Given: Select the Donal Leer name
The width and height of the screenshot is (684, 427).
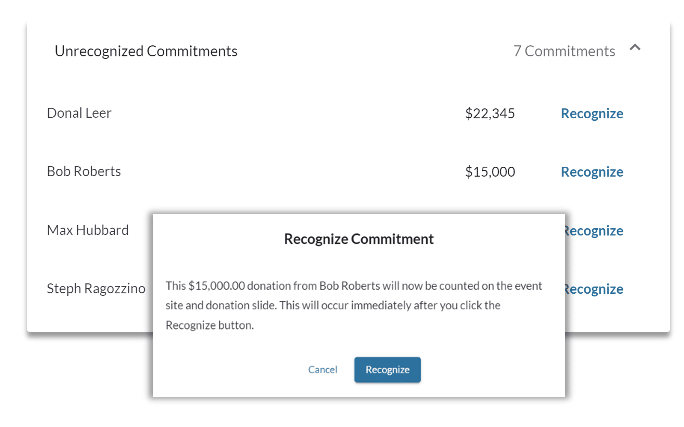Looking at the screenshot, I should (79, 113).
